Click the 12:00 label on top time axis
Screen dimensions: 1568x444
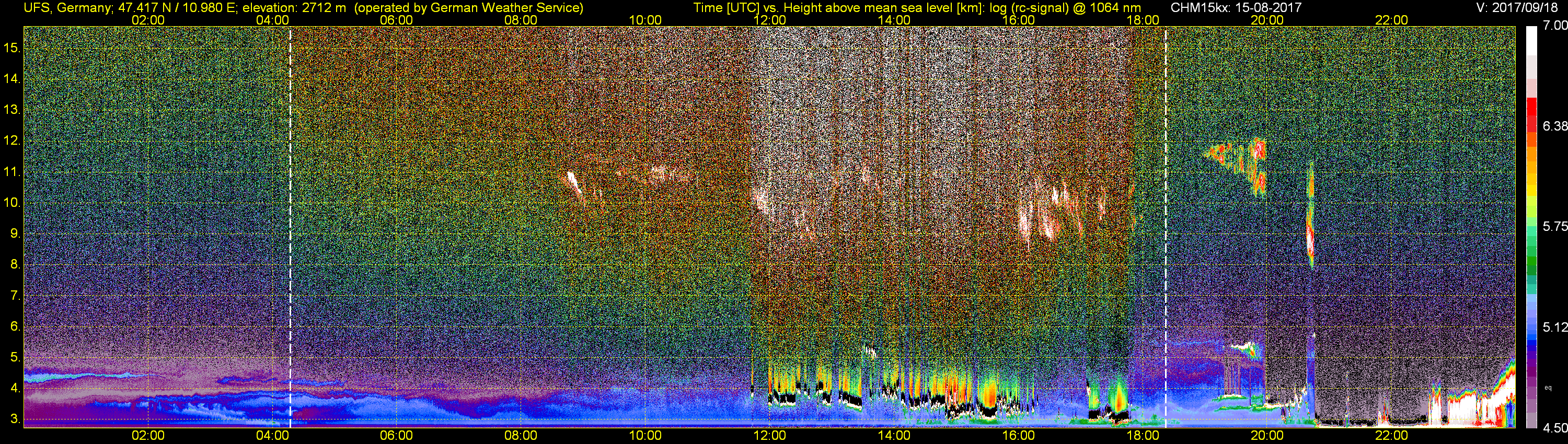click(x=769, y=20)
